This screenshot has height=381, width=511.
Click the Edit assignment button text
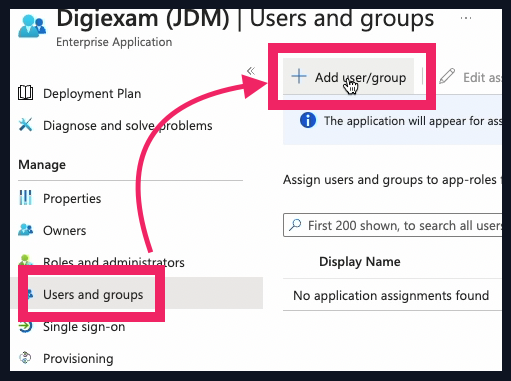click(x=482, y=77)
